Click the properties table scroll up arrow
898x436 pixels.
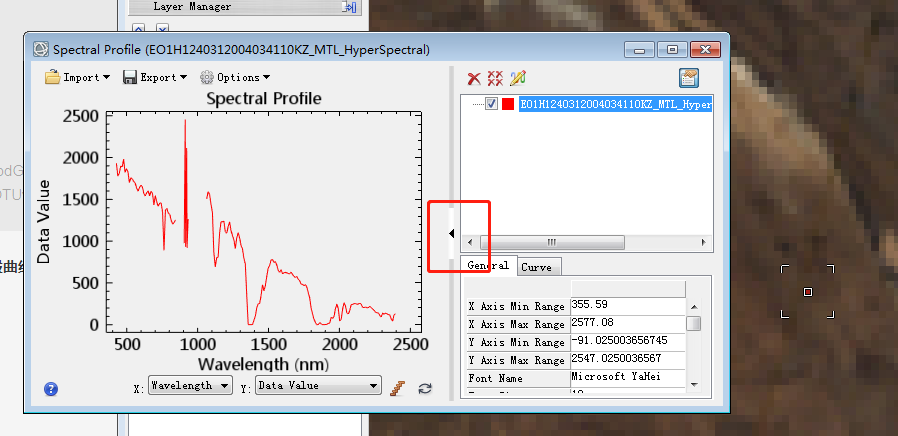(x=694, y=307)
